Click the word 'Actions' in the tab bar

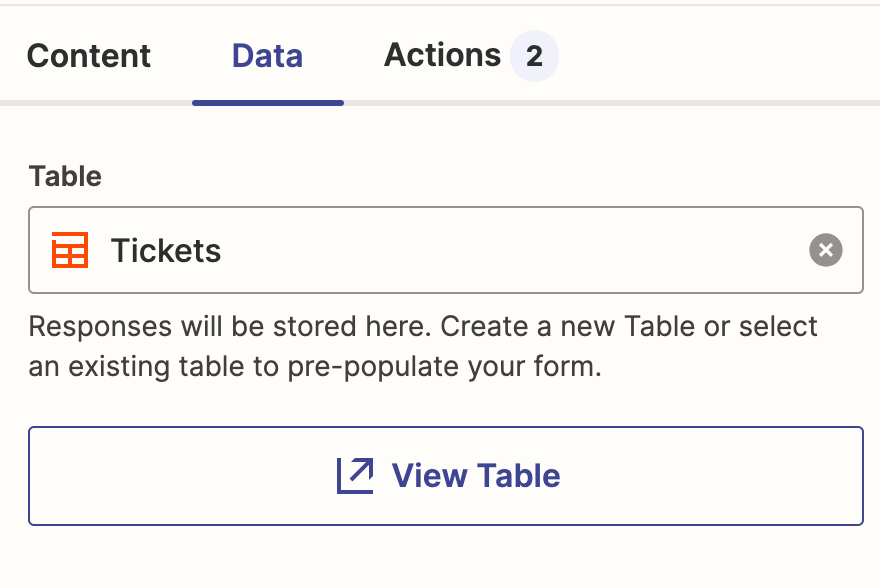(x=442, y=56)
